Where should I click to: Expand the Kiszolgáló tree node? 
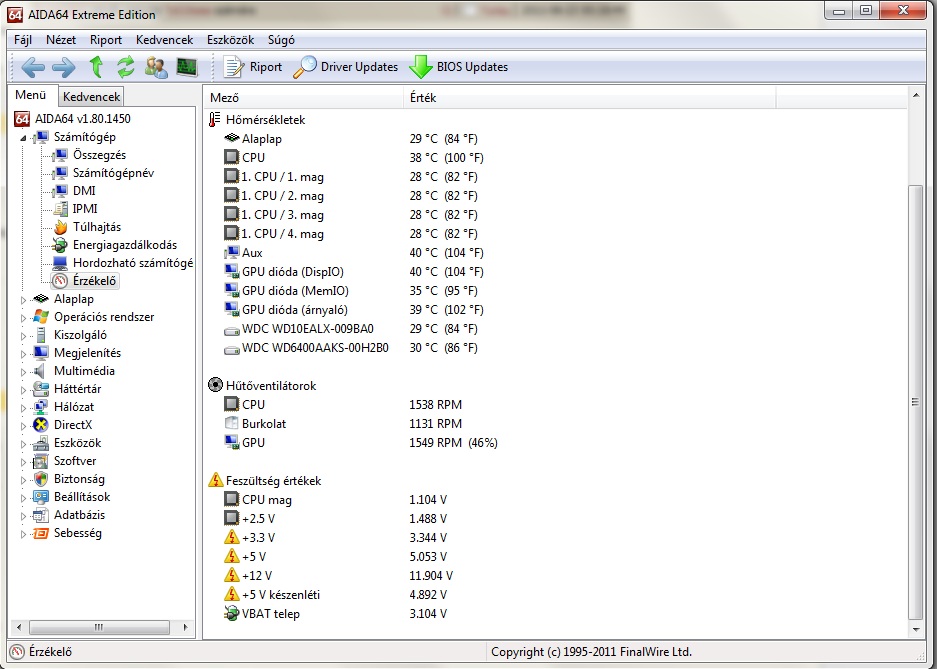click(x=23, y=336)
